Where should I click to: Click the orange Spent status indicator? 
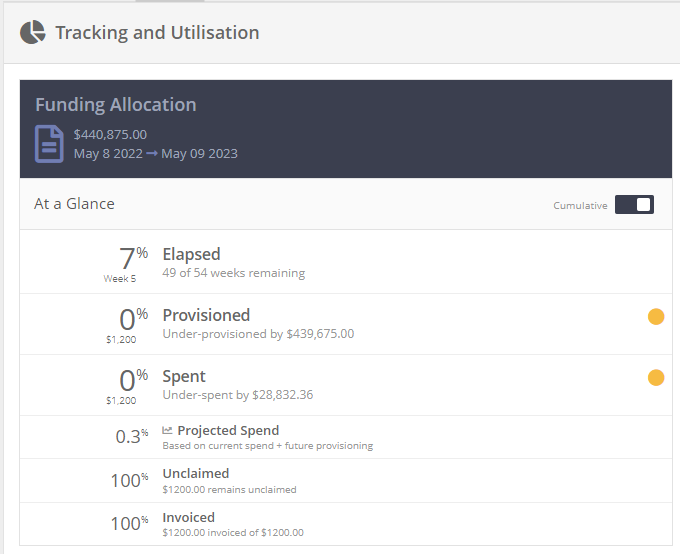click(x=656, y=377)
